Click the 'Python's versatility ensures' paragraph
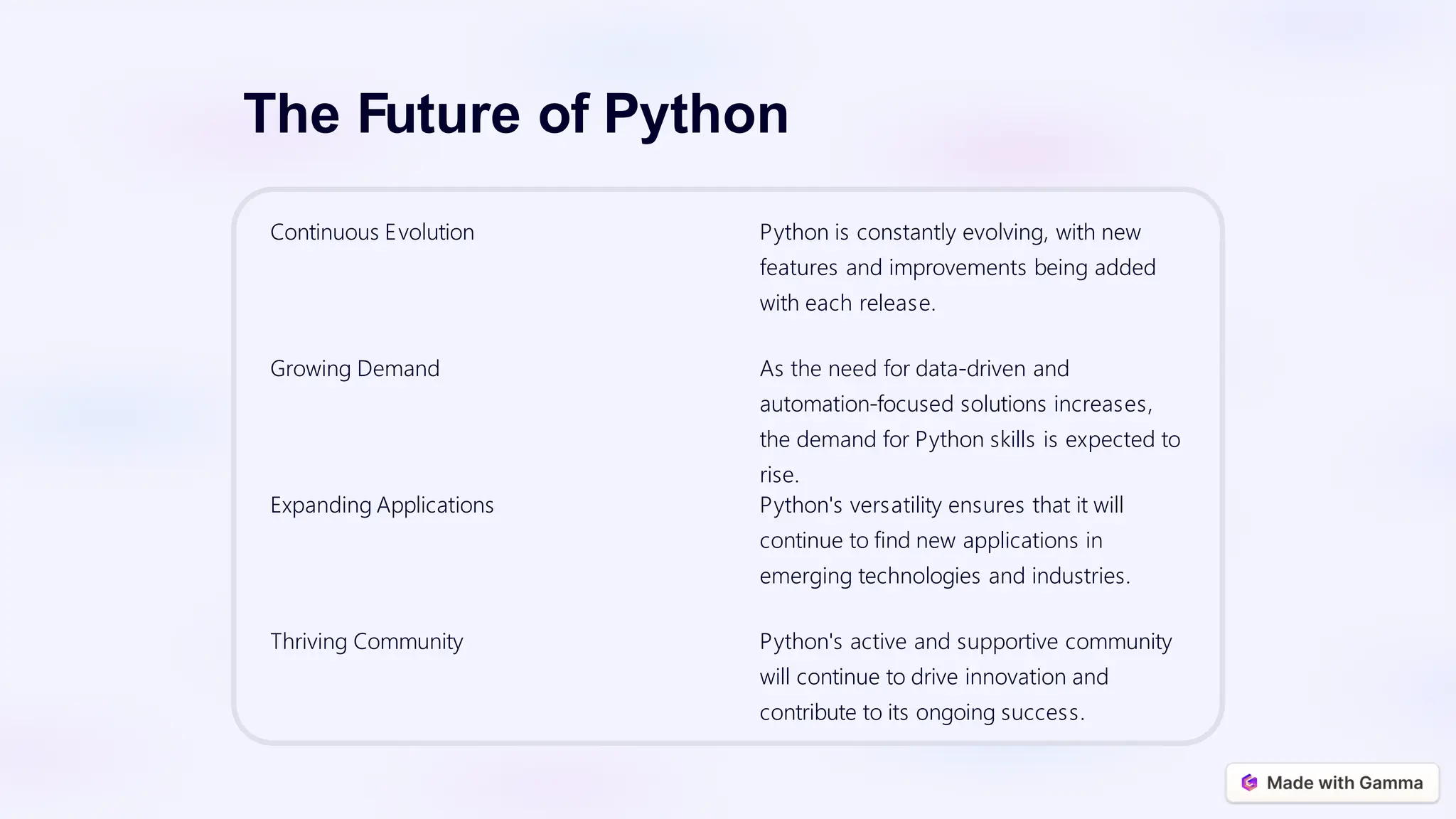Image resolution: width=1456 pixels, height=819 pixels. coord(945,540)
